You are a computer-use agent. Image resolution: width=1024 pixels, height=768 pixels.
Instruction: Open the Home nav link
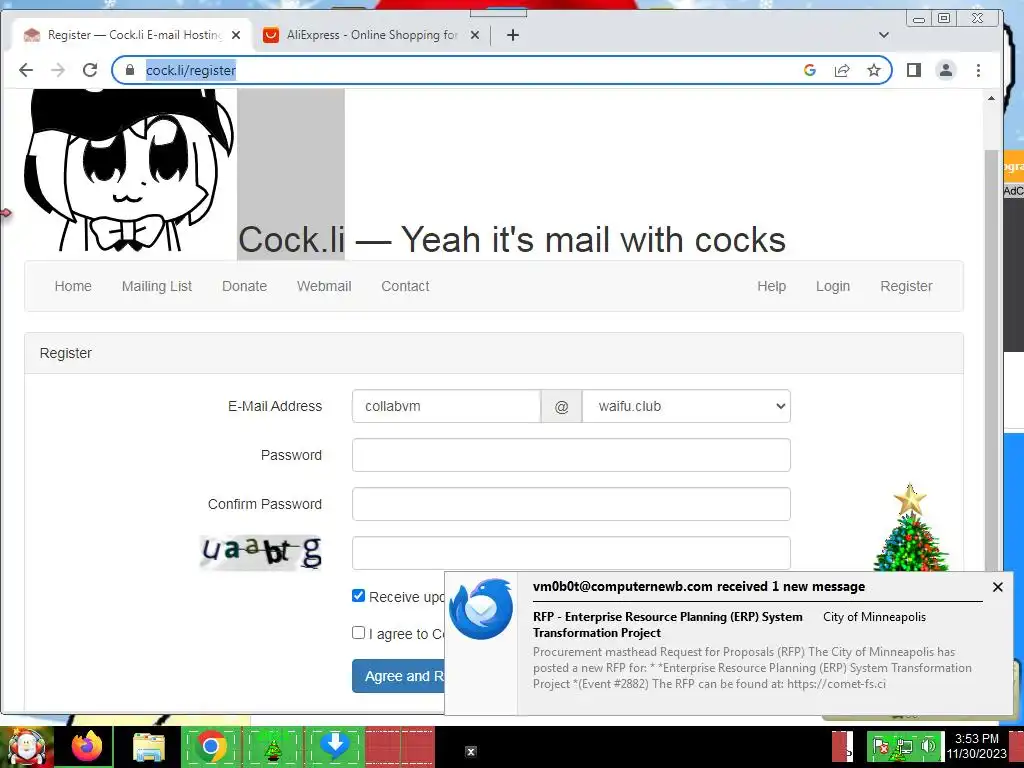[x=73, y=286]
